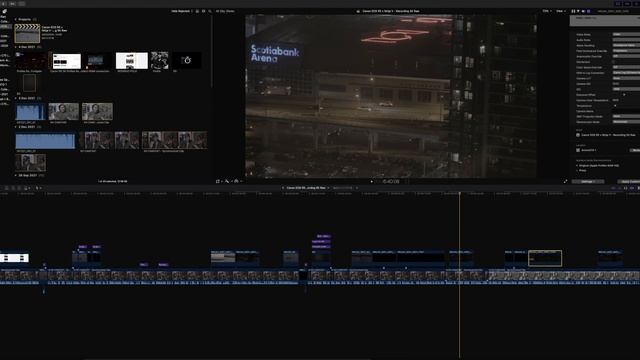Open the Video Roles dropdown in inspector
This screenshot has height=360, width=640.
pos(626,35)
